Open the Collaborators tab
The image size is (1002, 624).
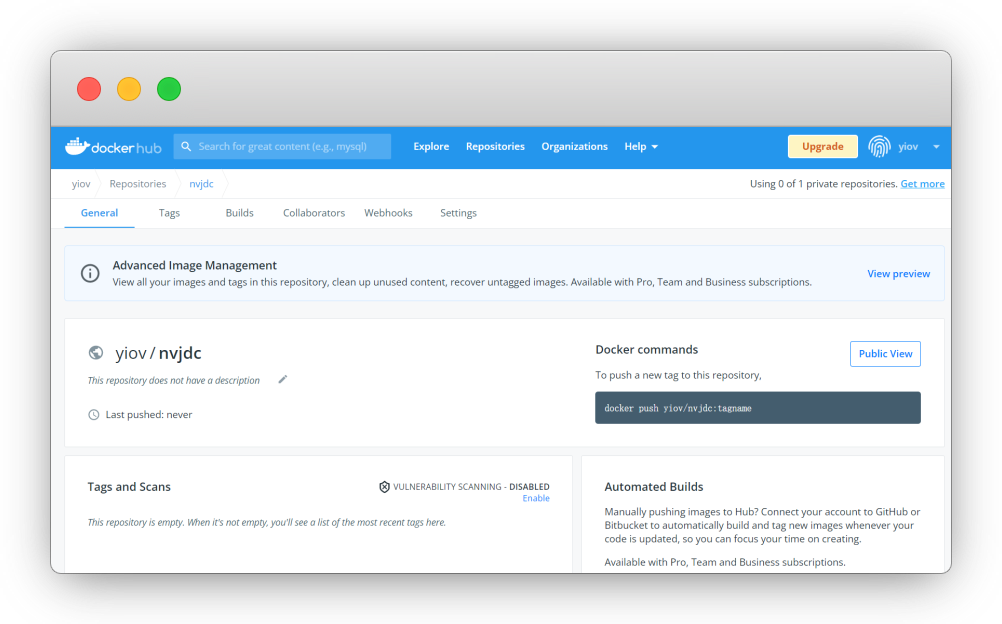coord(314,213)
